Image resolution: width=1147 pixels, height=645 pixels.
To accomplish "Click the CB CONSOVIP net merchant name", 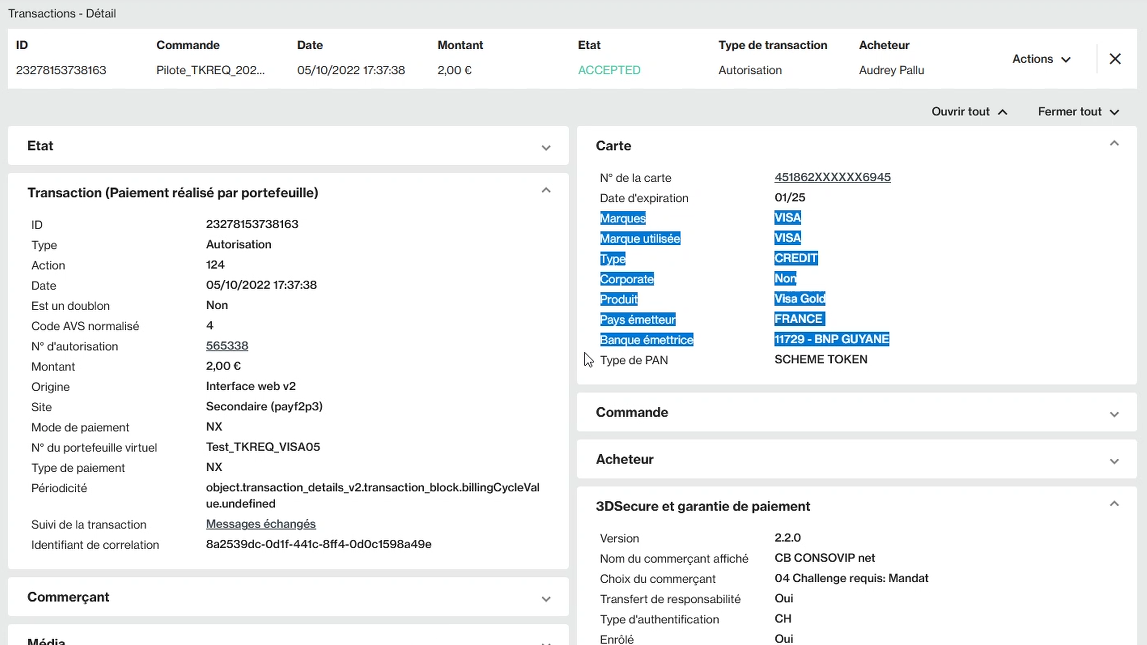I will pos(824,558).
